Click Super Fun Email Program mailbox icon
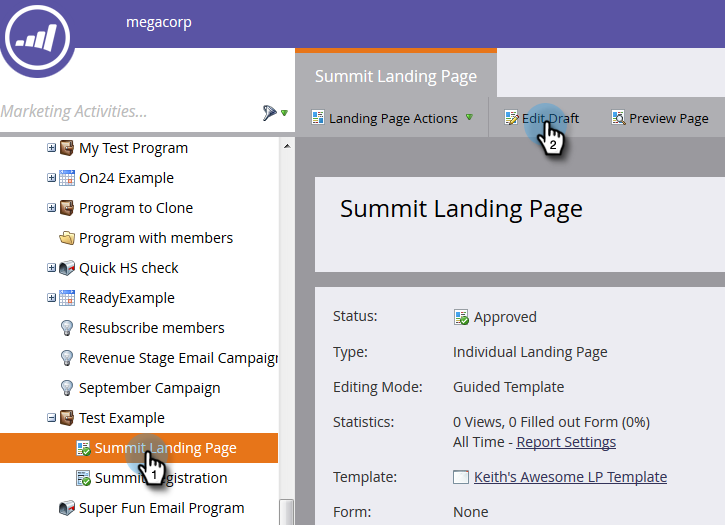This screenshot has width=725, height=525. (x=67, y=508)
